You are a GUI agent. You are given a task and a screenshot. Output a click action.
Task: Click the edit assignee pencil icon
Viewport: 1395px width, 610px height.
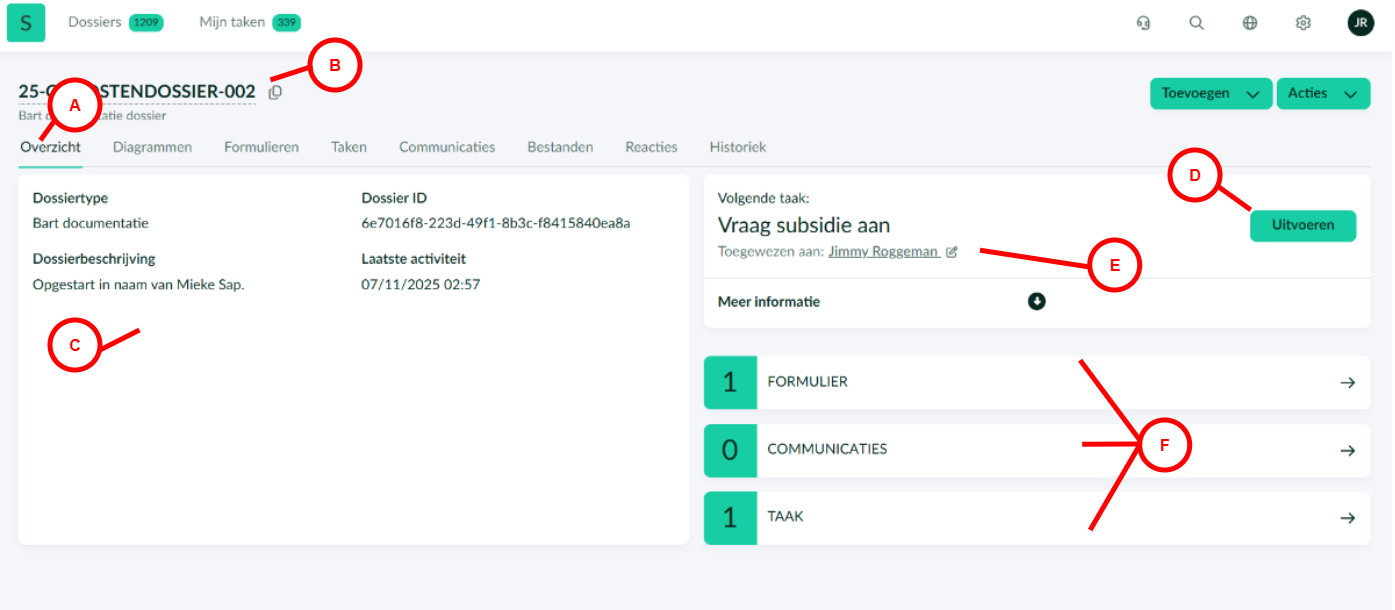952,252
